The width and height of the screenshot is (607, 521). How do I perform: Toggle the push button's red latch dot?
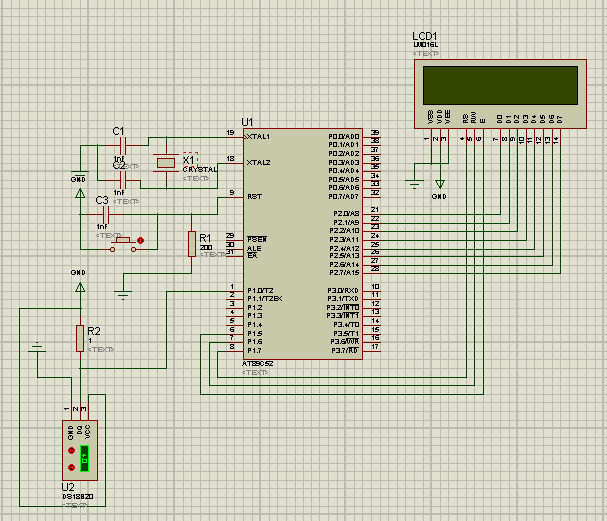[x=141, y=240]
